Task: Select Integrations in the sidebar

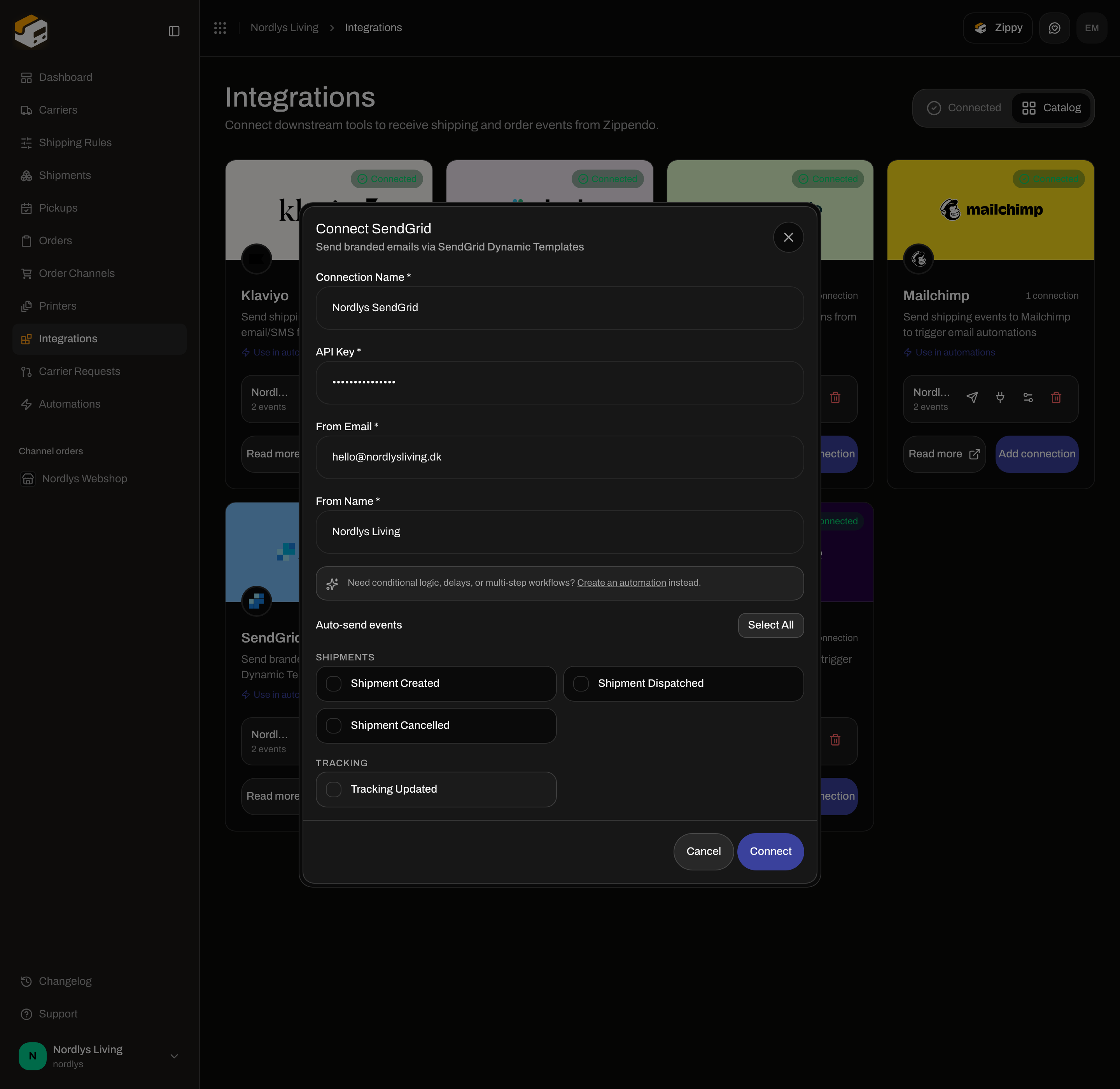Action: 99,339
